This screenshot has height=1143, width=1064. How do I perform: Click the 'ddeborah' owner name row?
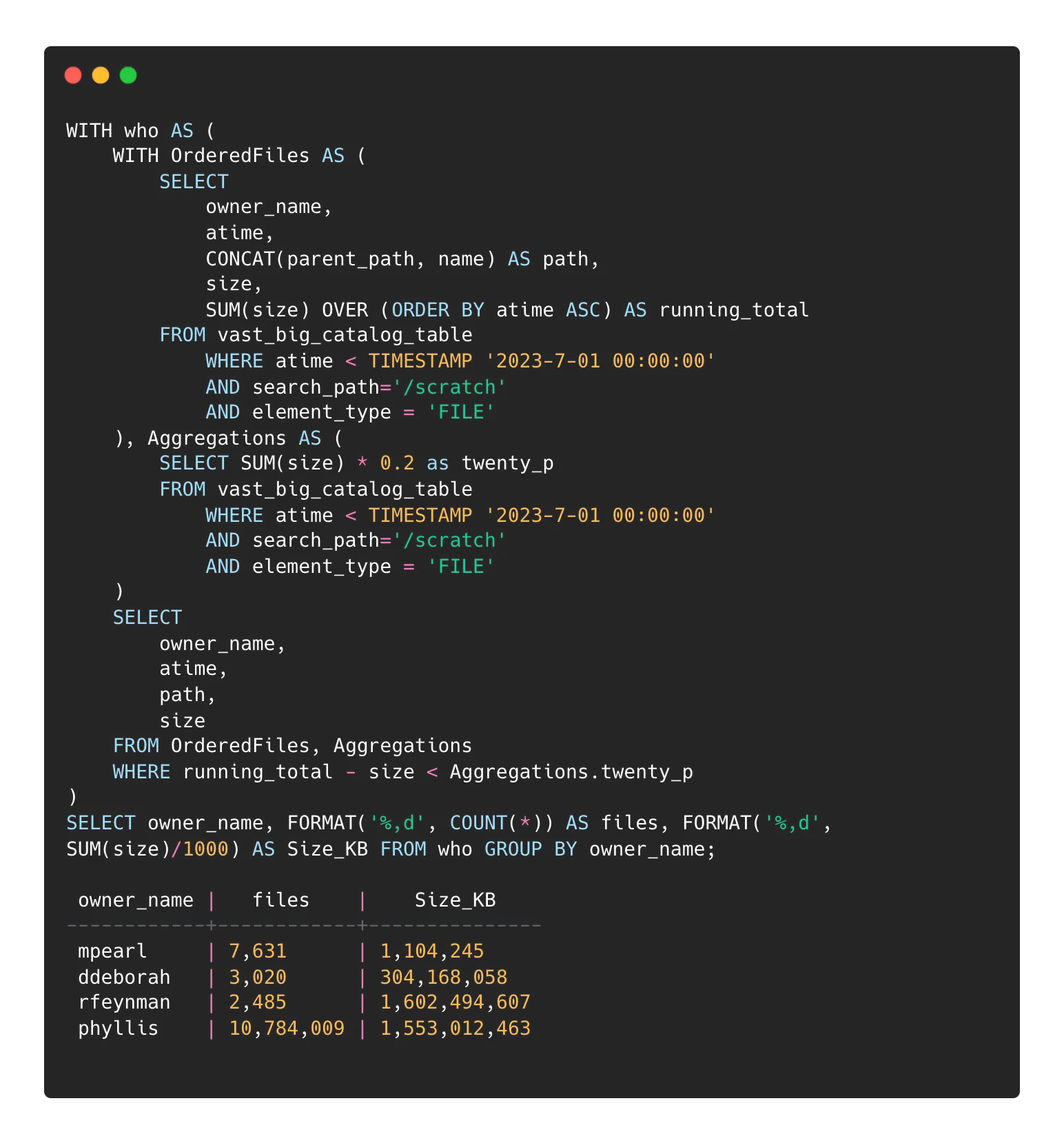124,978
